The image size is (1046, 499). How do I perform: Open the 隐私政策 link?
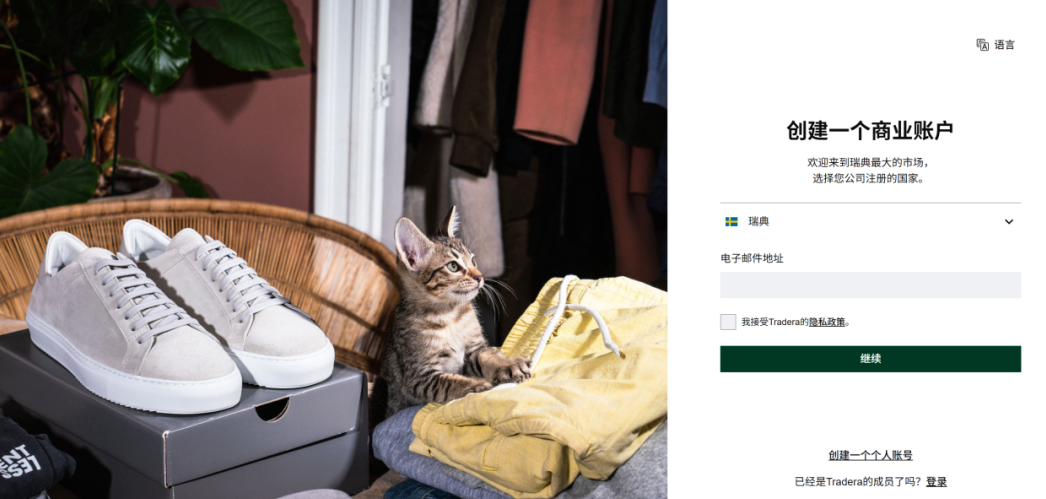coord(827,322)
